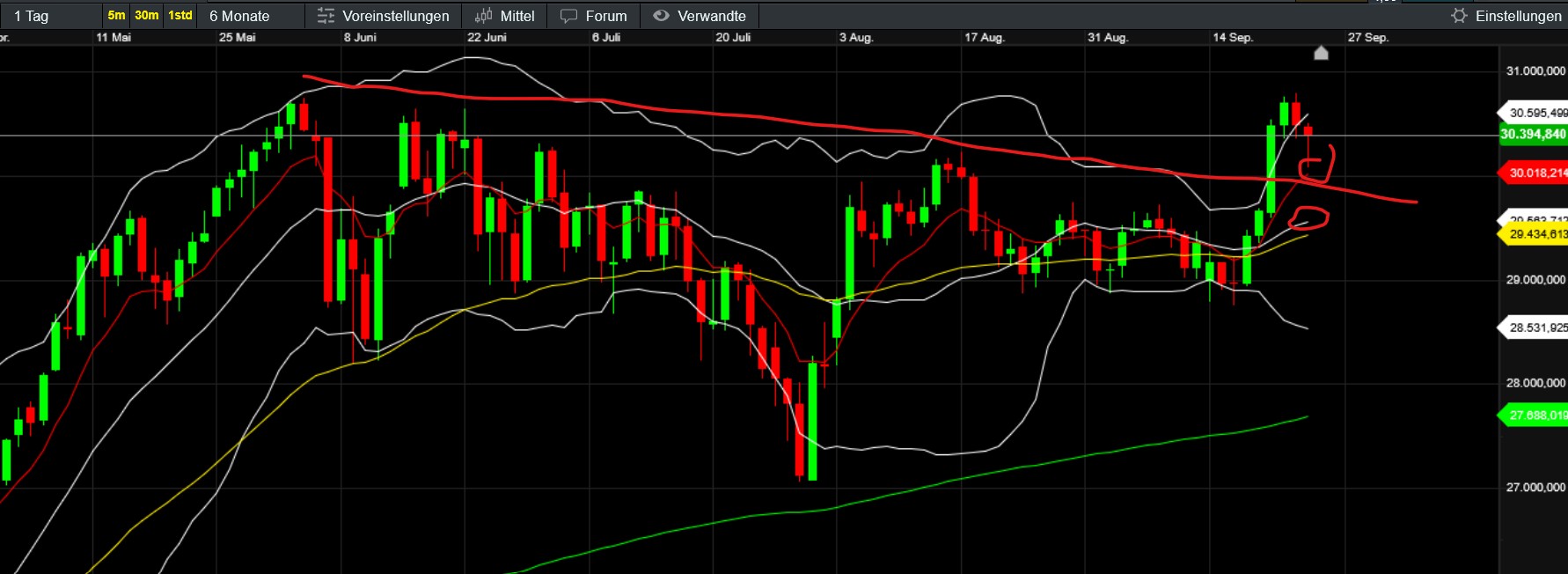Show Verwandte related products via eye icon
Screen dimensions: 1568x574
662,16
